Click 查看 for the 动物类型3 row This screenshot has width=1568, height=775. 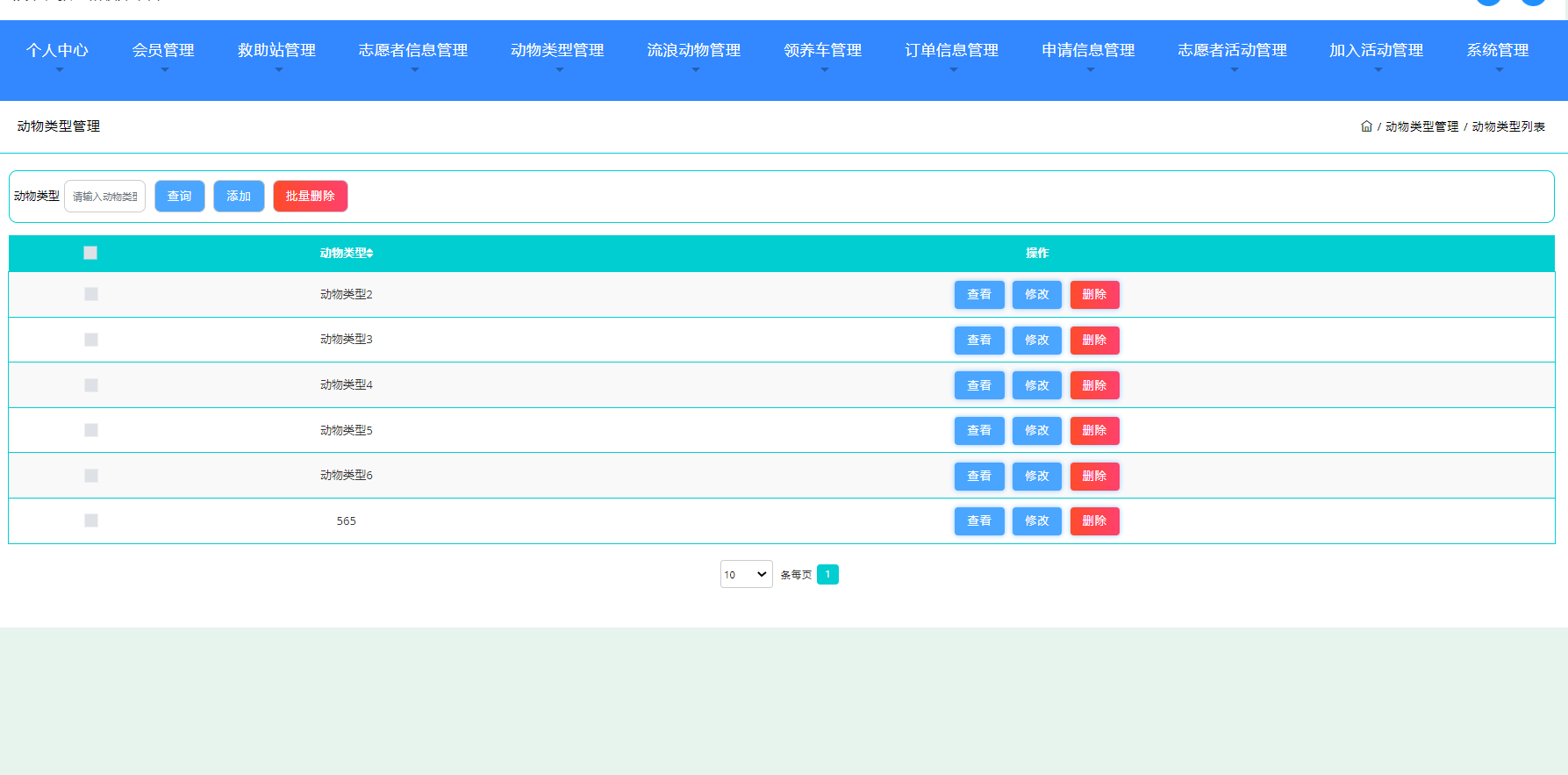click(x=978, y=341)
